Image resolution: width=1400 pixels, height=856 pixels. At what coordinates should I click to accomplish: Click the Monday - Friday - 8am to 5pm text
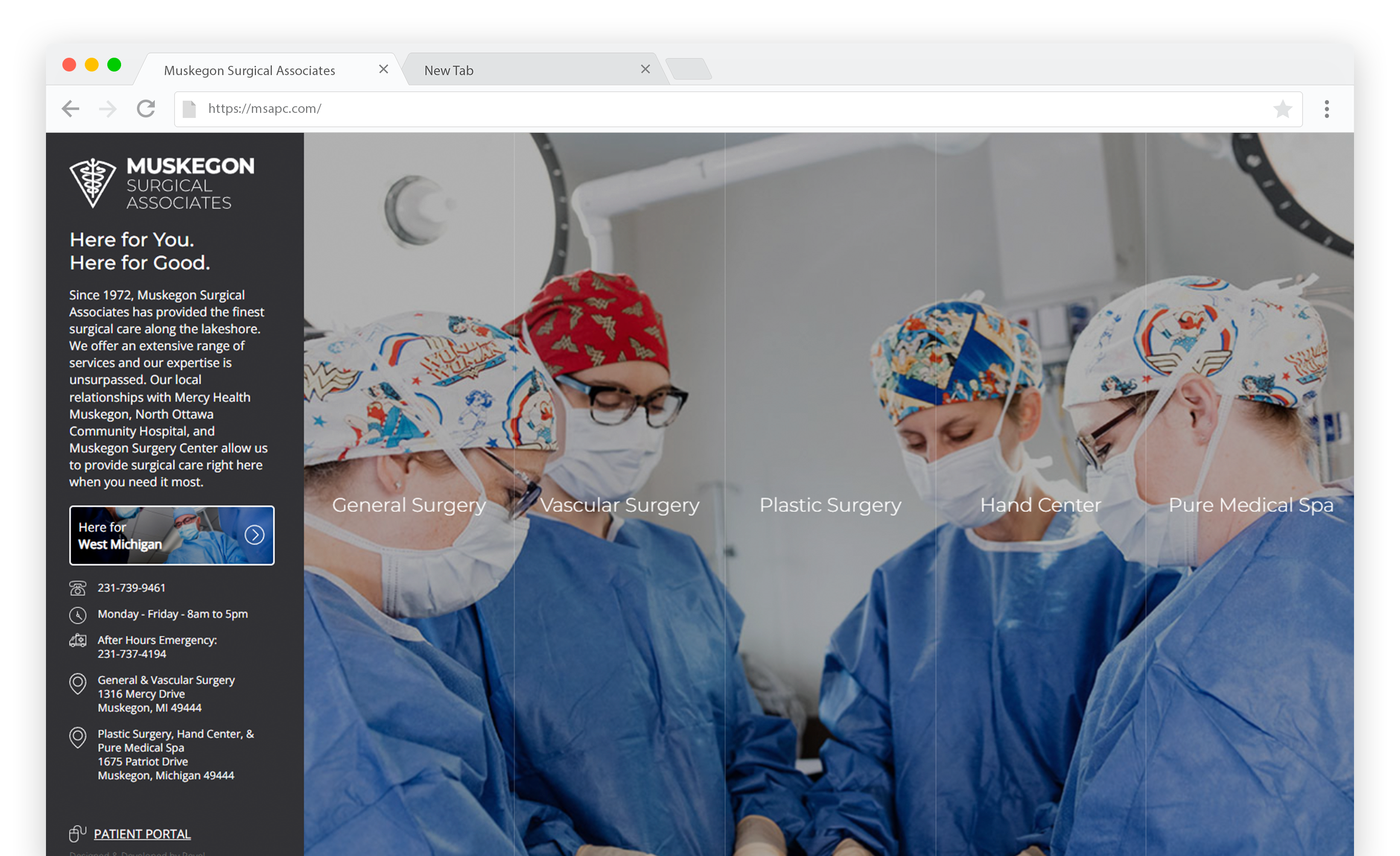click(x=173, y=614)
